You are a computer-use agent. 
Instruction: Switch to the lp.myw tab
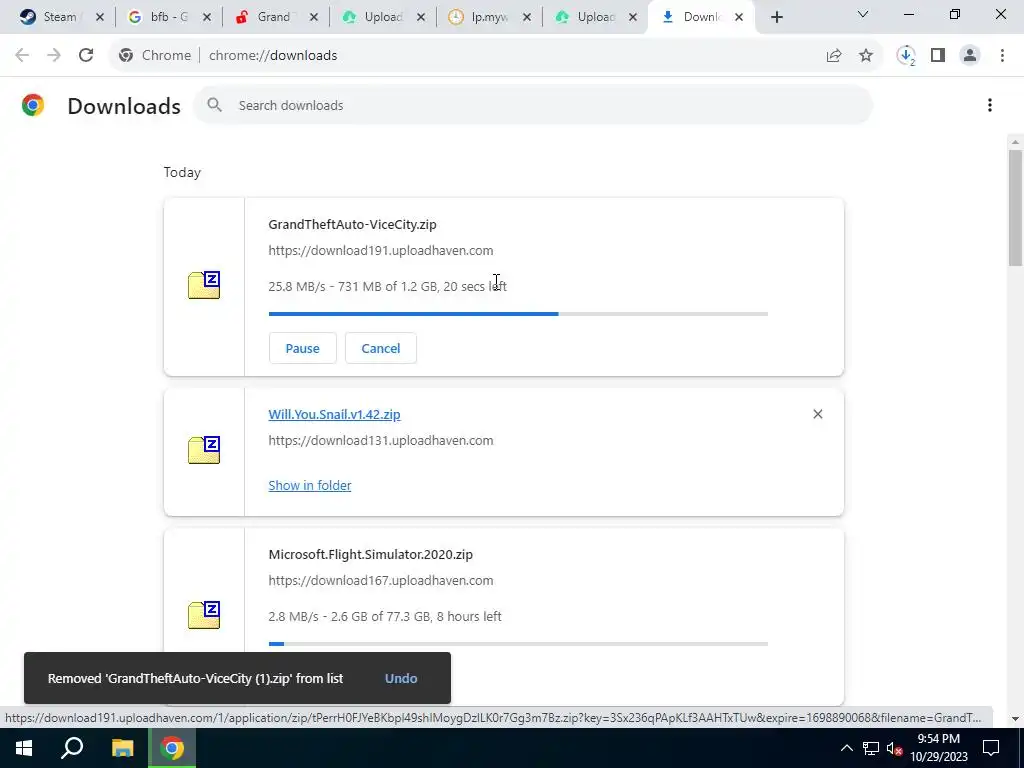pyautogui.click(x=479, y=17)
